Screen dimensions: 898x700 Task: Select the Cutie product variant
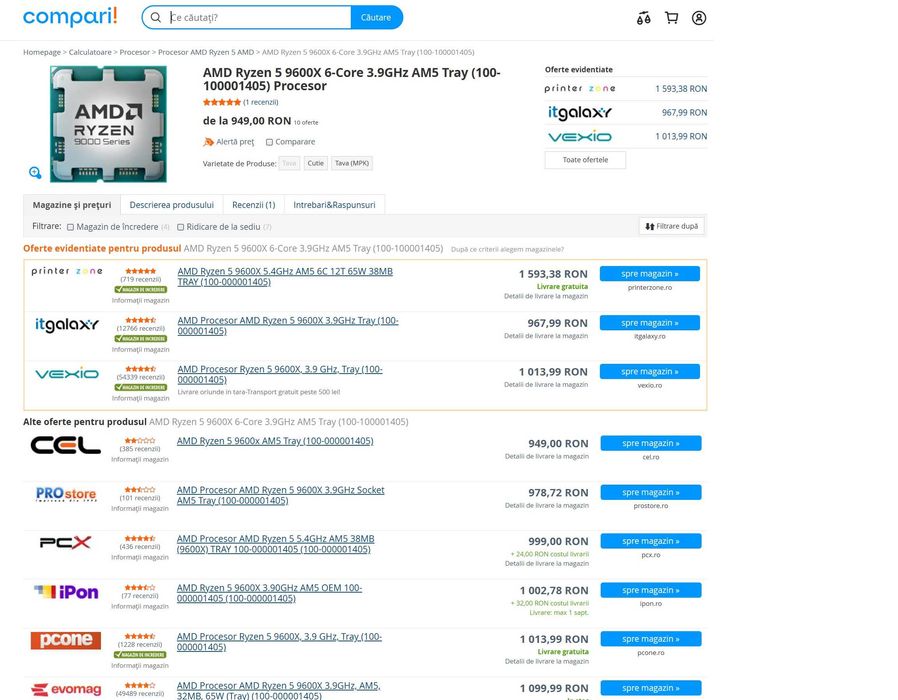(316, 163)
